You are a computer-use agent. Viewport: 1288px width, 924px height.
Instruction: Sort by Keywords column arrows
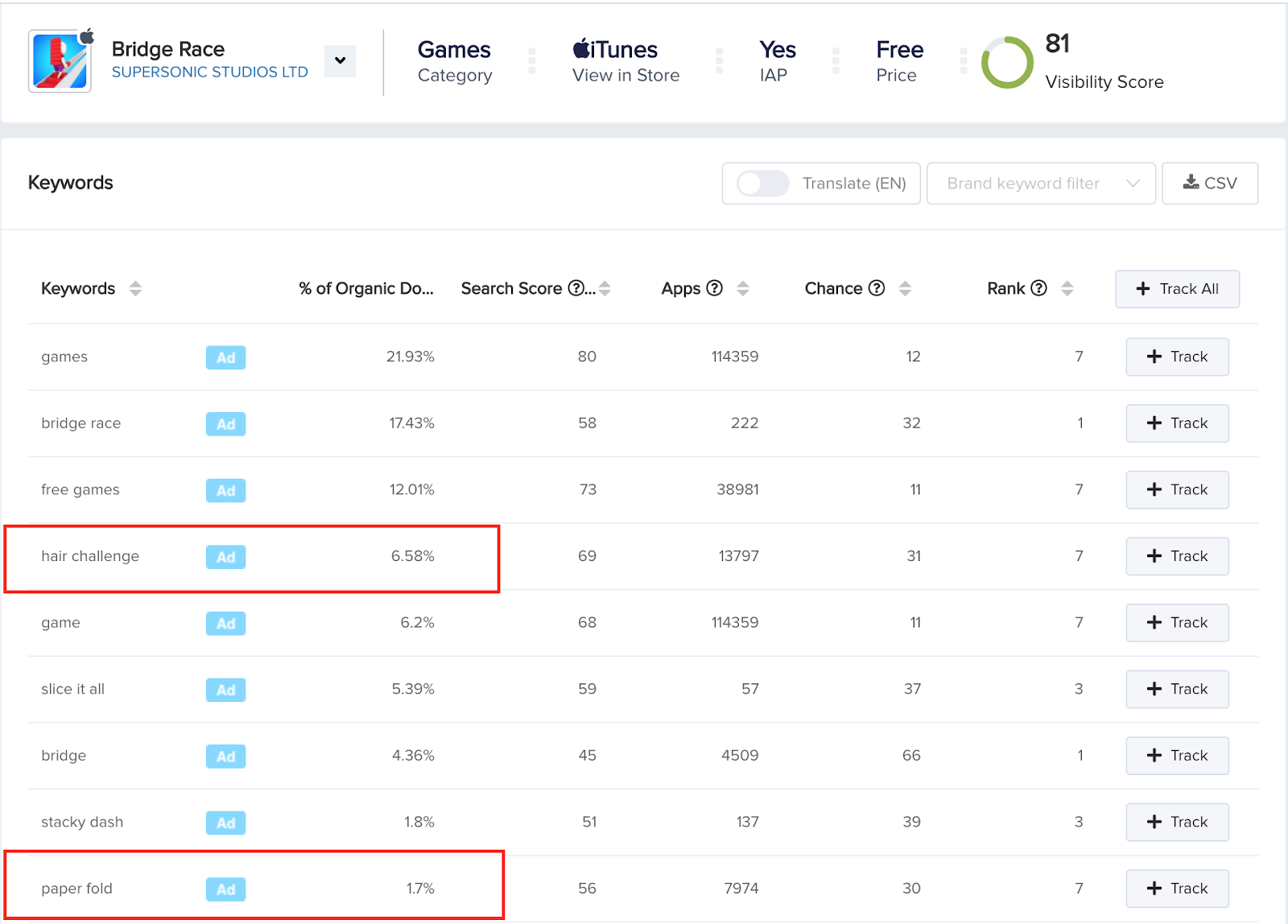click(135, 288)
